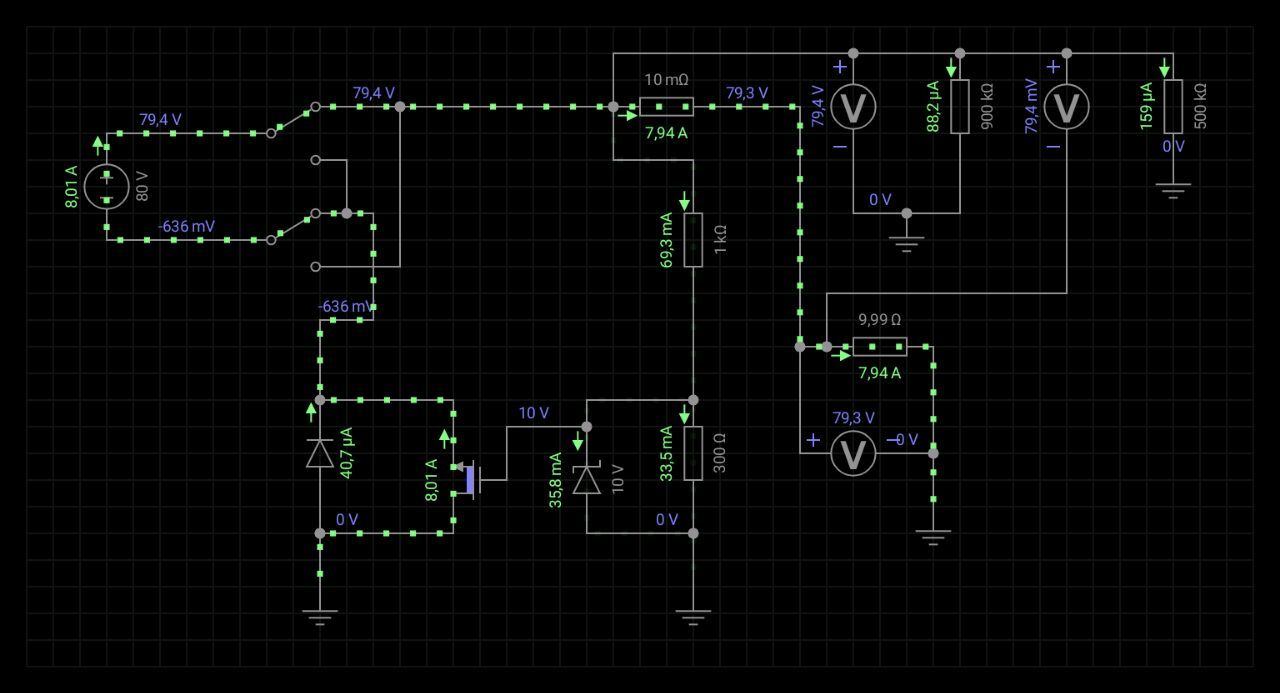Select the 1 kΩ resistor

pos(693,240)
